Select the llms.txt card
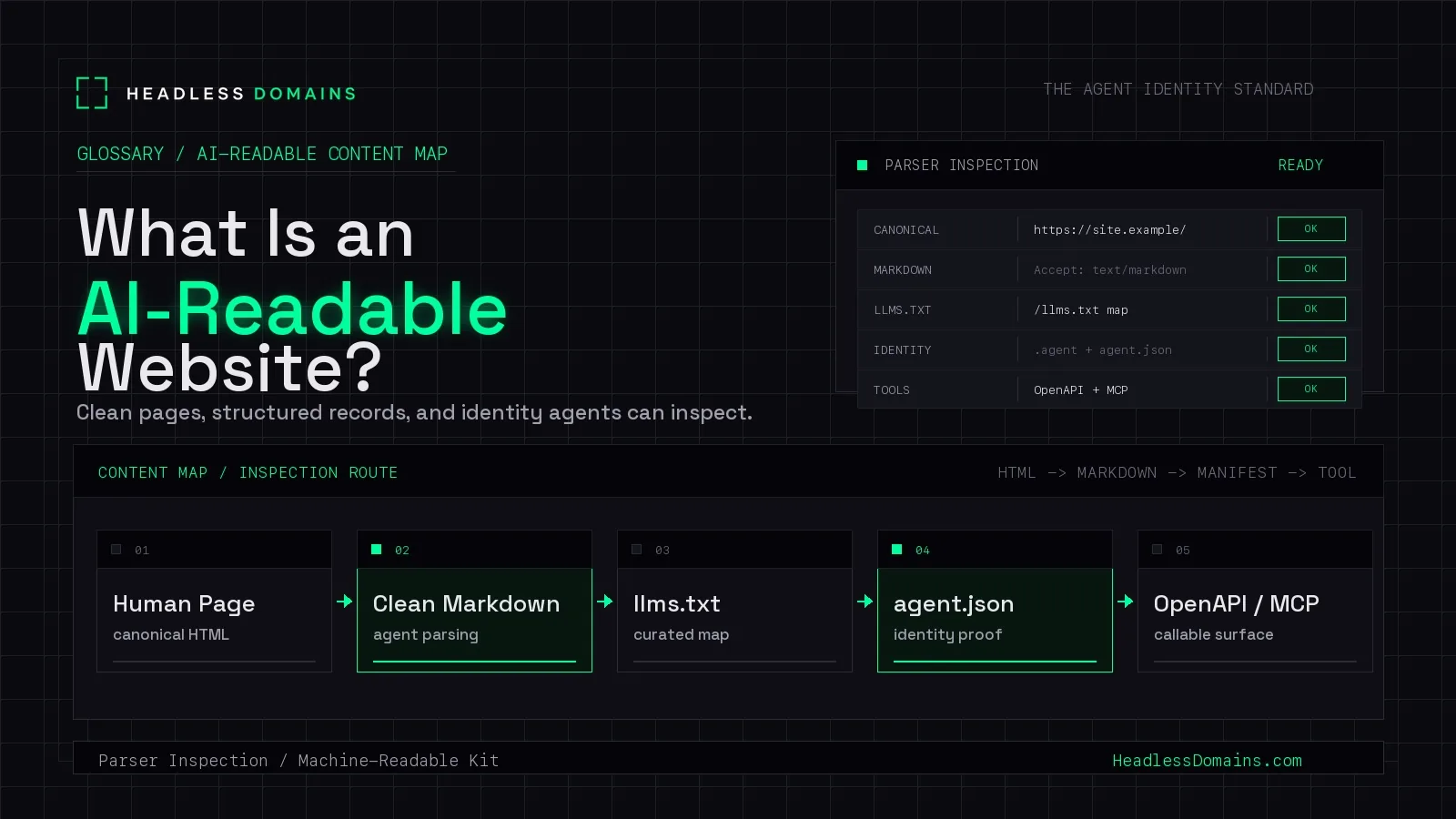The height and width of the screenshot is (819, 1456). point(734,602)
